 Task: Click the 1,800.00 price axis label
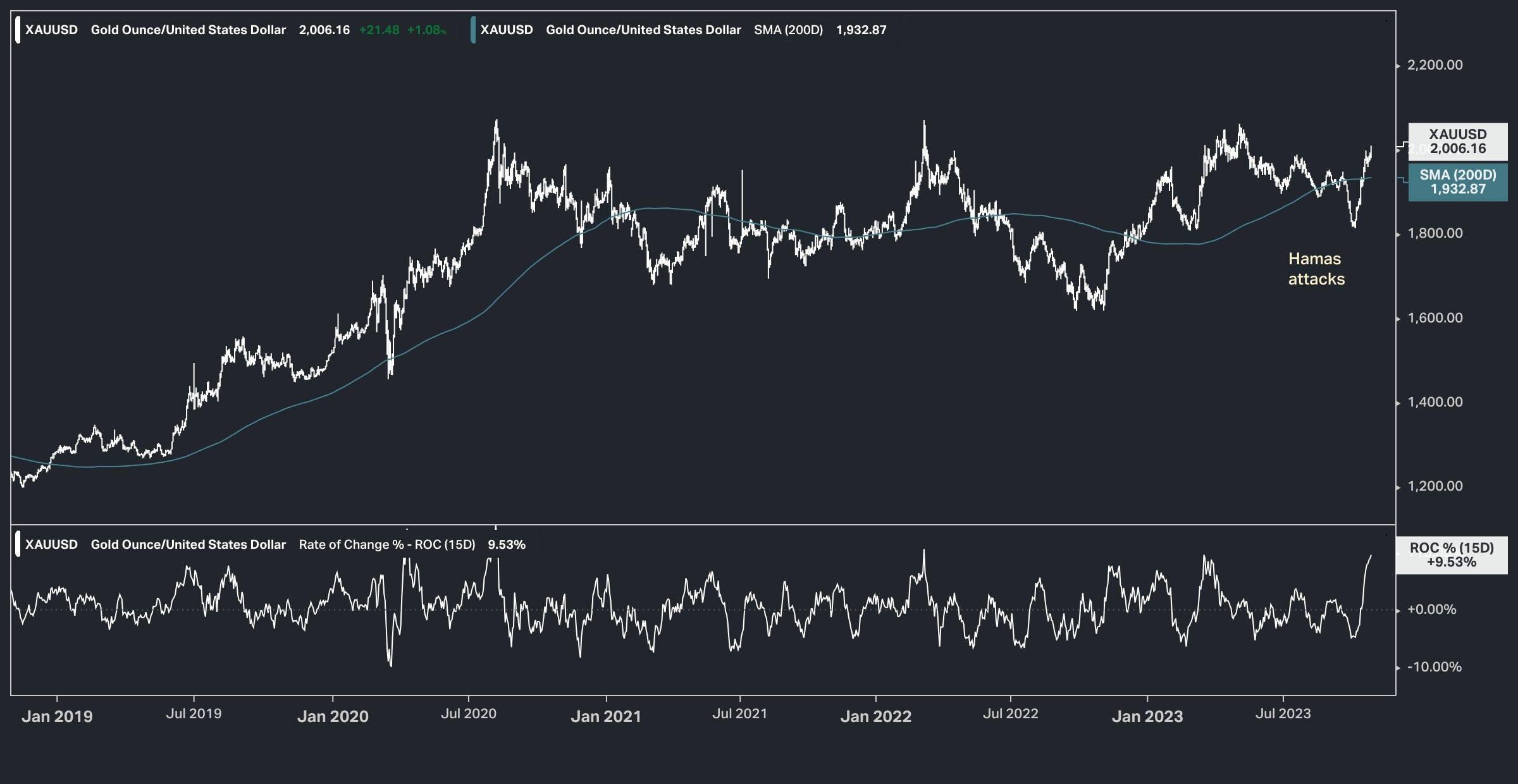pyautogui.click(x=1435, y=233)
